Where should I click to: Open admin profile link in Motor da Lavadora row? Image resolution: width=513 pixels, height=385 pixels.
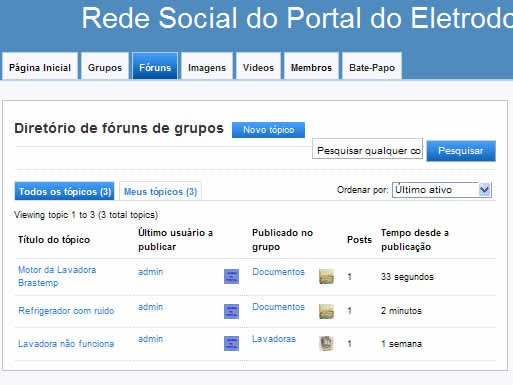(151, 272)
